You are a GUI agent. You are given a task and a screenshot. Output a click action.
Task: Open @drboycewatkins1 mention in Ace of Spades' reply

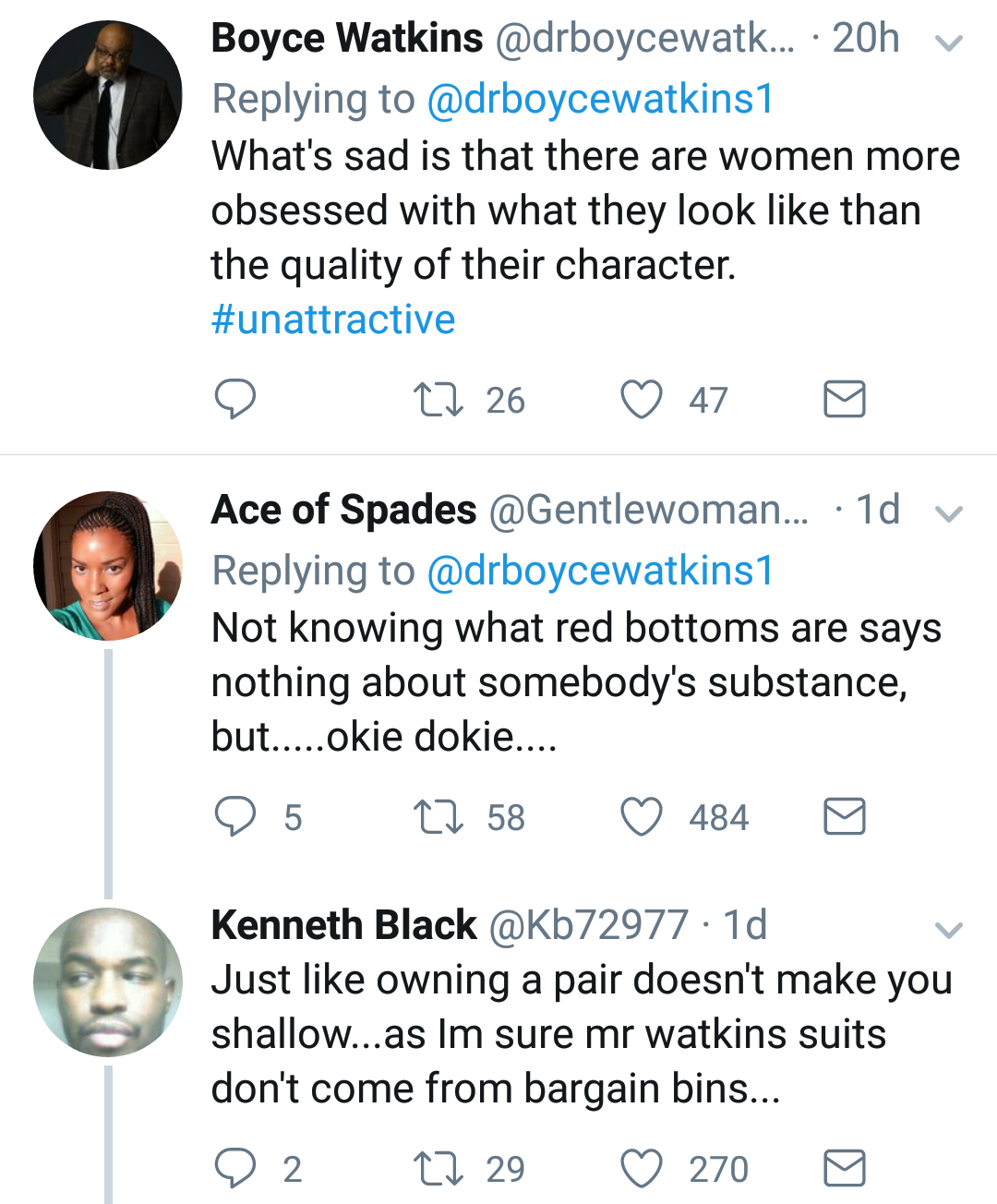[600, 572]
